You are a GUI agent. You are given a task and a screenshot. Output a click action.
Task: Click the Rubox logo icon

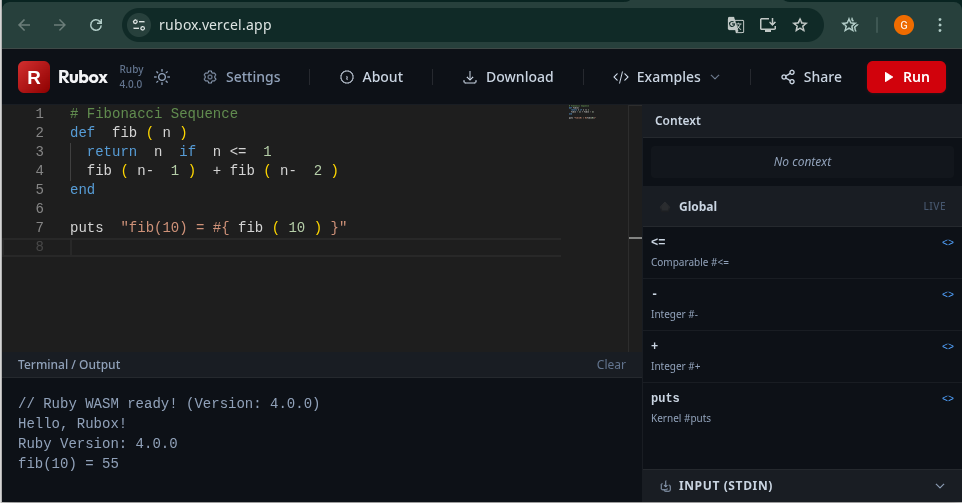point(34,77)
